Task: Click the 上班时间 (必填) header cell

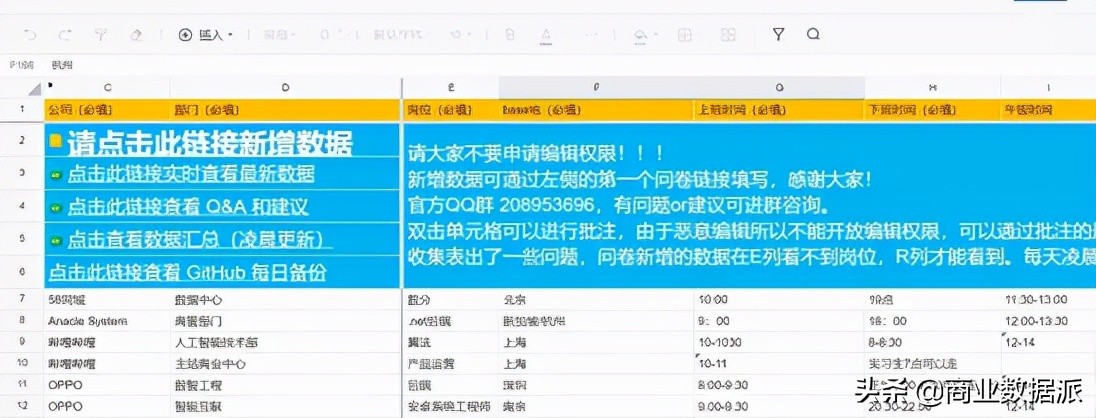Action: pos(779,110)
